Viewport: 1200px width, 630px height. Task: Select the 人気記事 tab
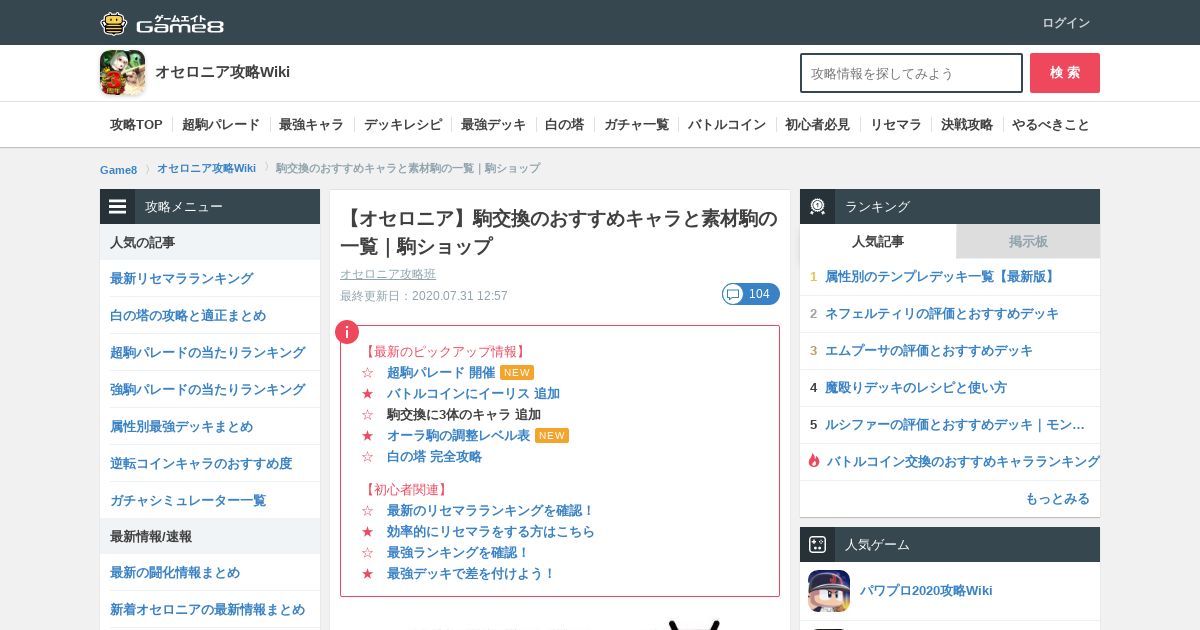(x=878, y=241)
